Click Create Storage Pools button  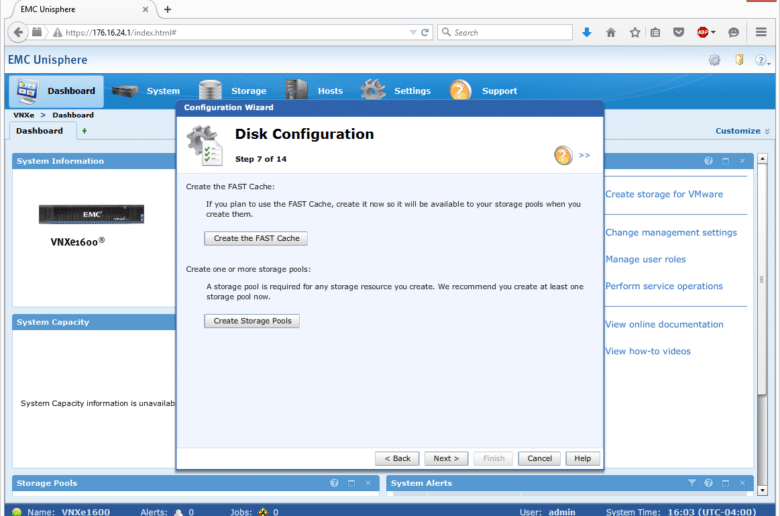coord(252,321)
